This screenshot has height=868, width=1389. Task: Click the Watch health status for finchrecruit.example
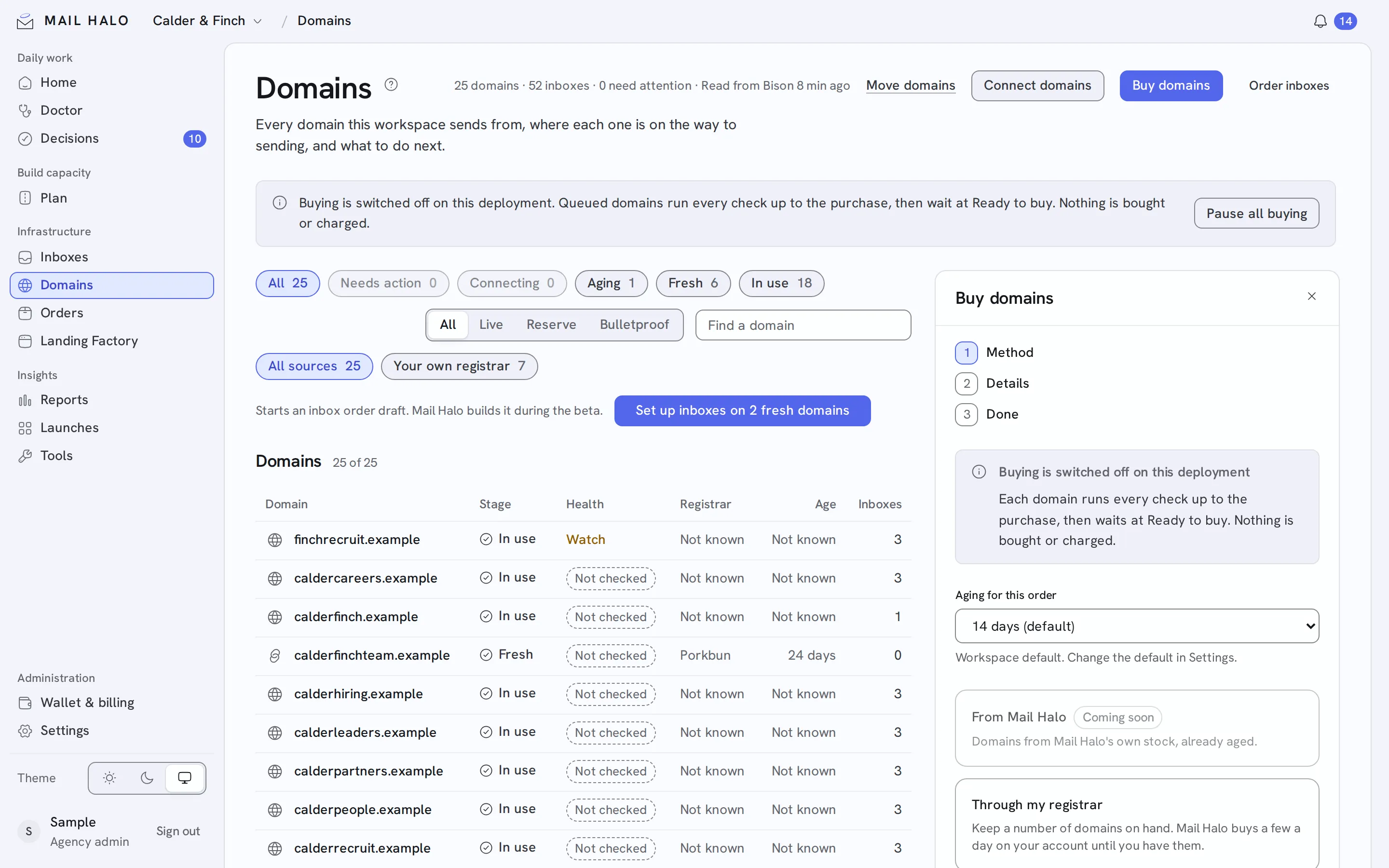pos(586,540)
